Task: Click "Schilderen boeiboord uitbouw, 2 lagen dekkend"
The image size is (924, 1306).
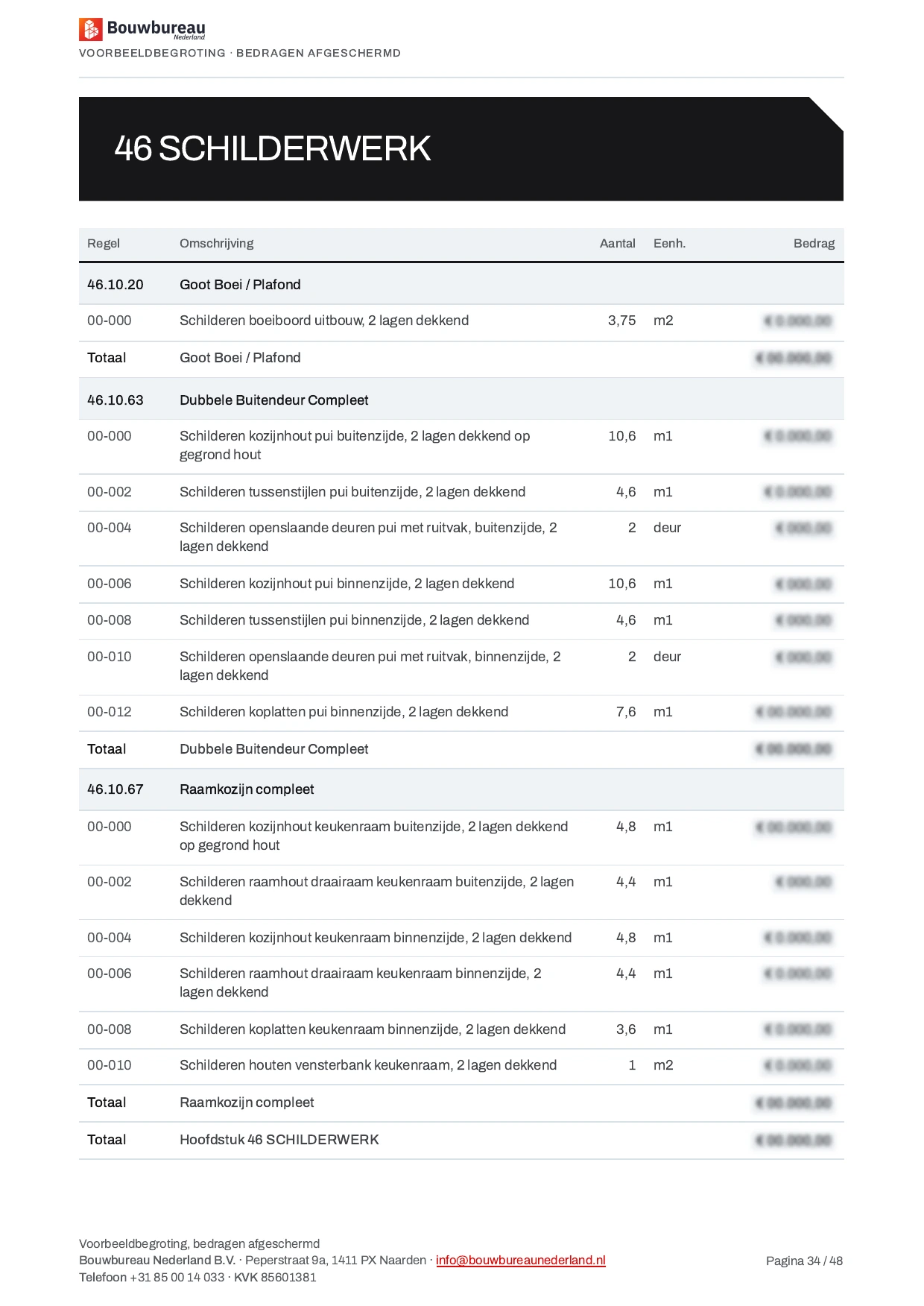Action: click(324, 321)
